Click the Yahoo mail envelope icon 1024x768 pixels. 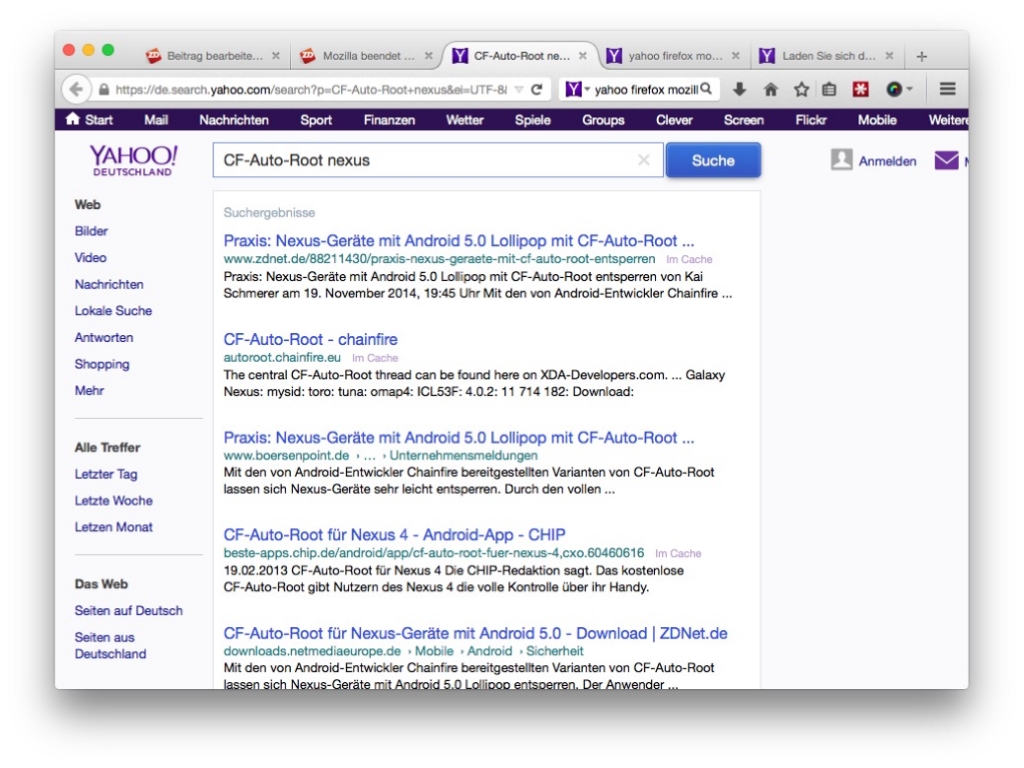click(946, 160)
